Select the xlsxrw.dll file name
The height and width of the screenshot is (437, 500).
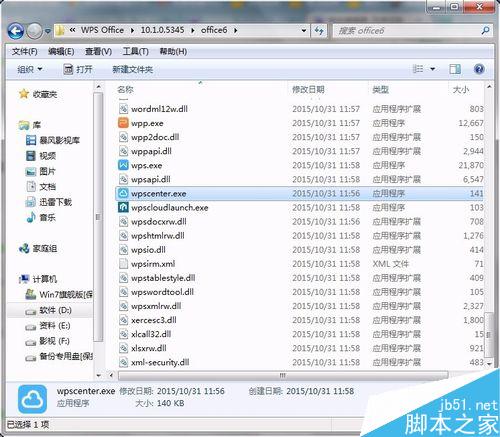pos(149,348)
